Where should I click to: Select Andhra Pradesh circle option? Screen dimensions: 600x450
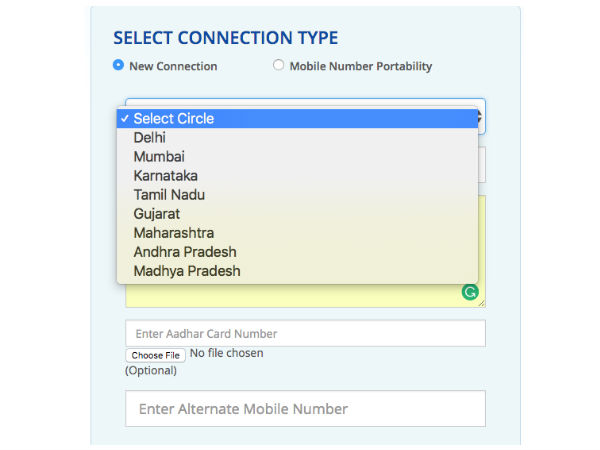click(185, 251)
